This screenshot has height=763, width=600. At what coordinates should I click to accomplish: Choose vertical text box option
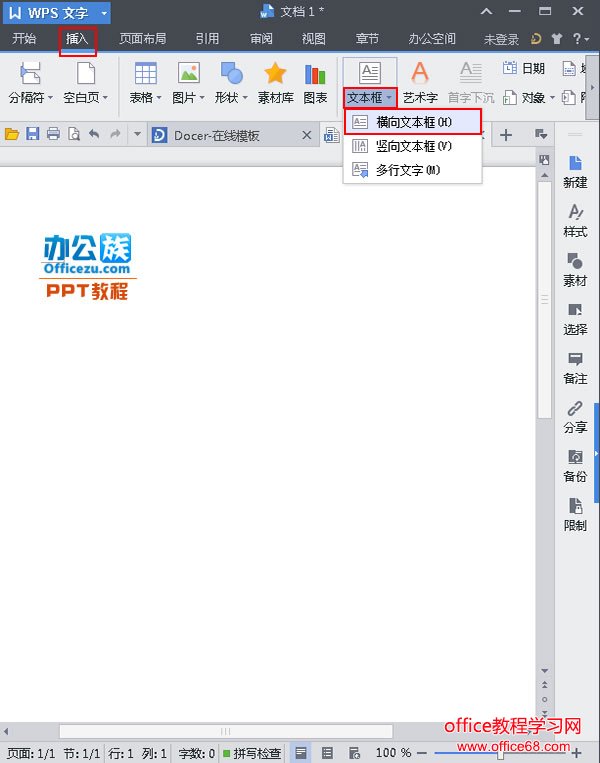[413, 146]
